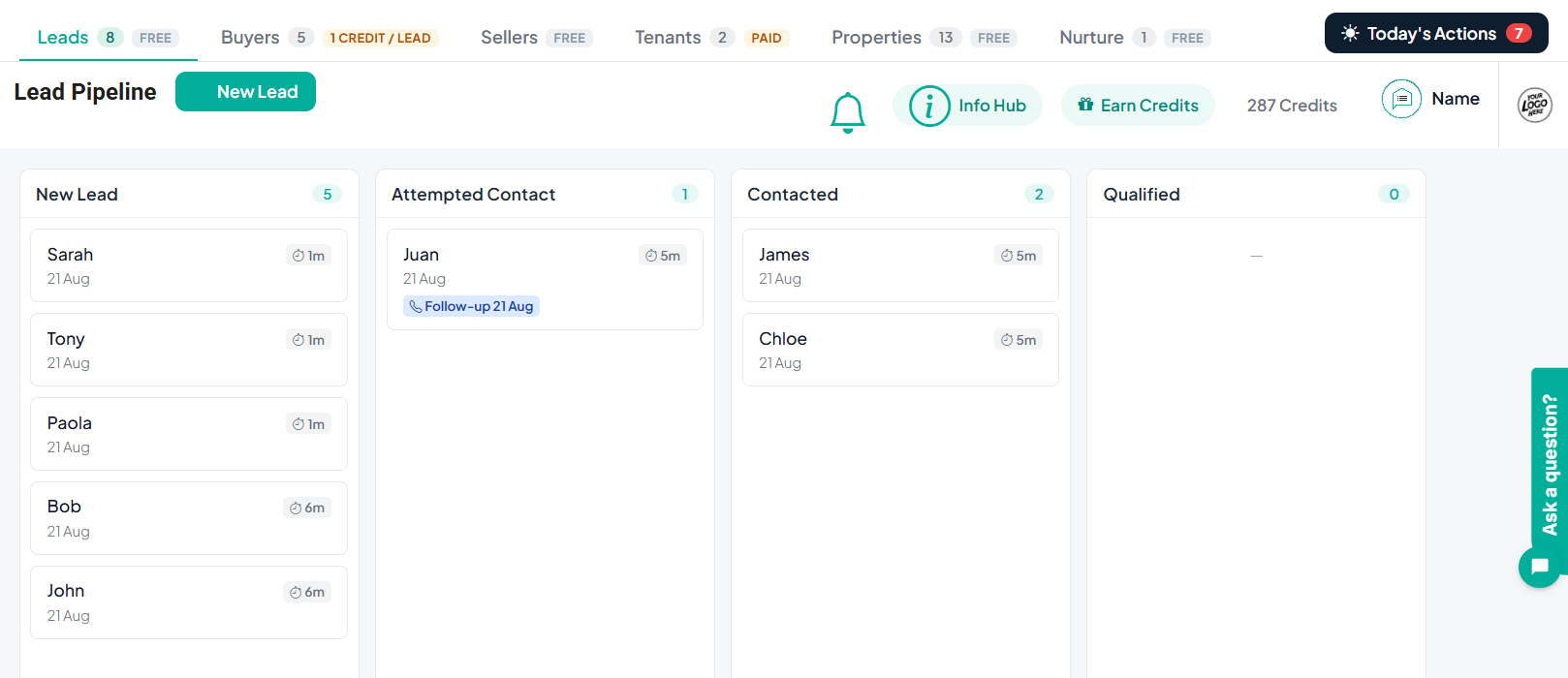The width and height of the screenshot is (1568, 678).
Task: Click the timer icon on John's card
Action: (x=296, y=592)
